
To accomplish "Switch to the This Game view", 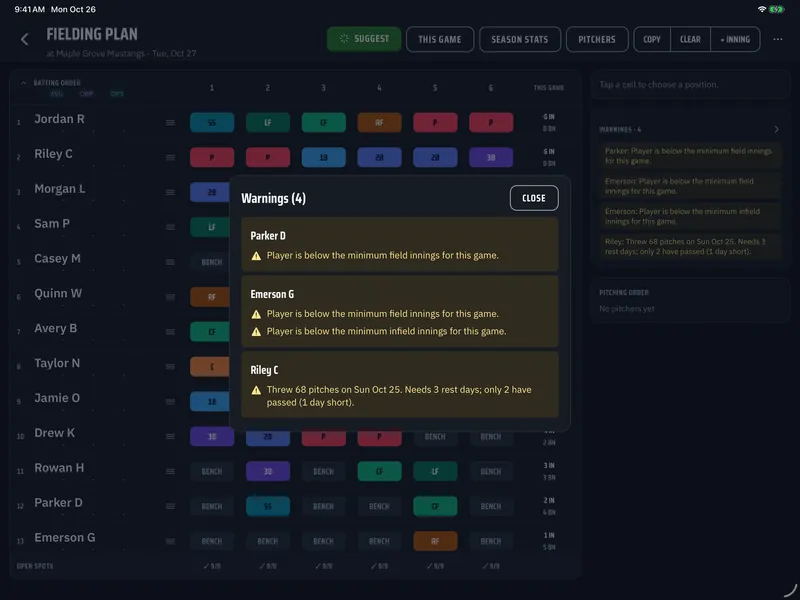I will tap(440, 39).
